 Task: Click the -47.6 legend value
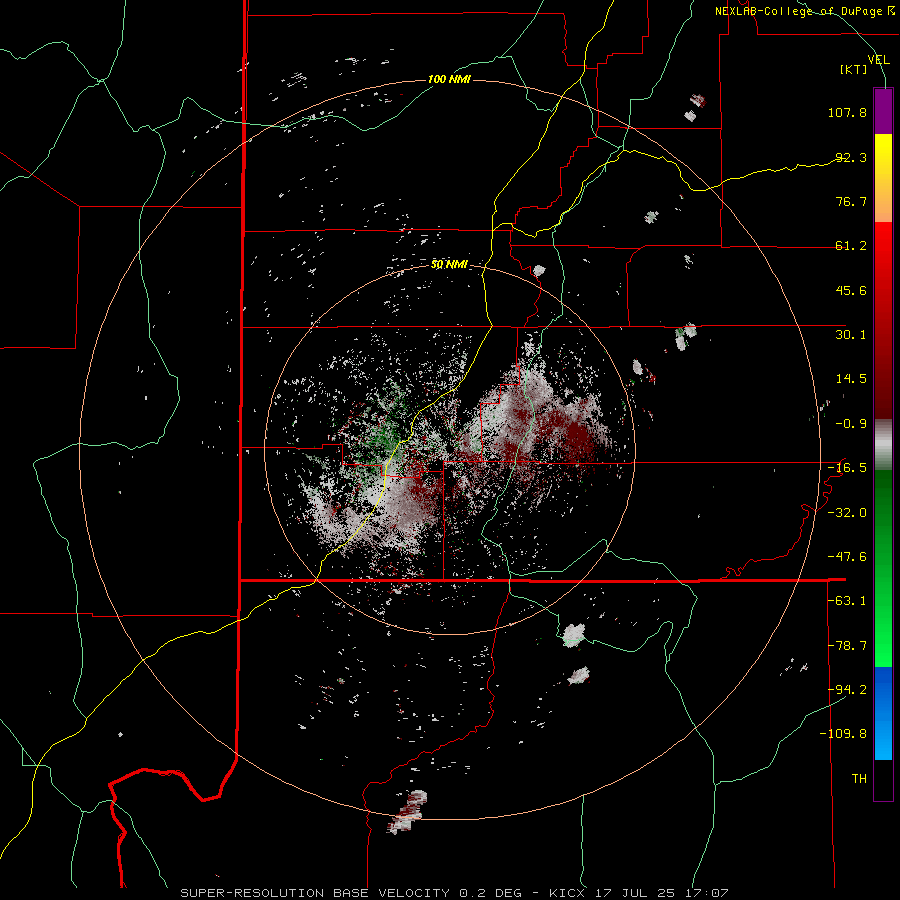[x=847, y=557]
